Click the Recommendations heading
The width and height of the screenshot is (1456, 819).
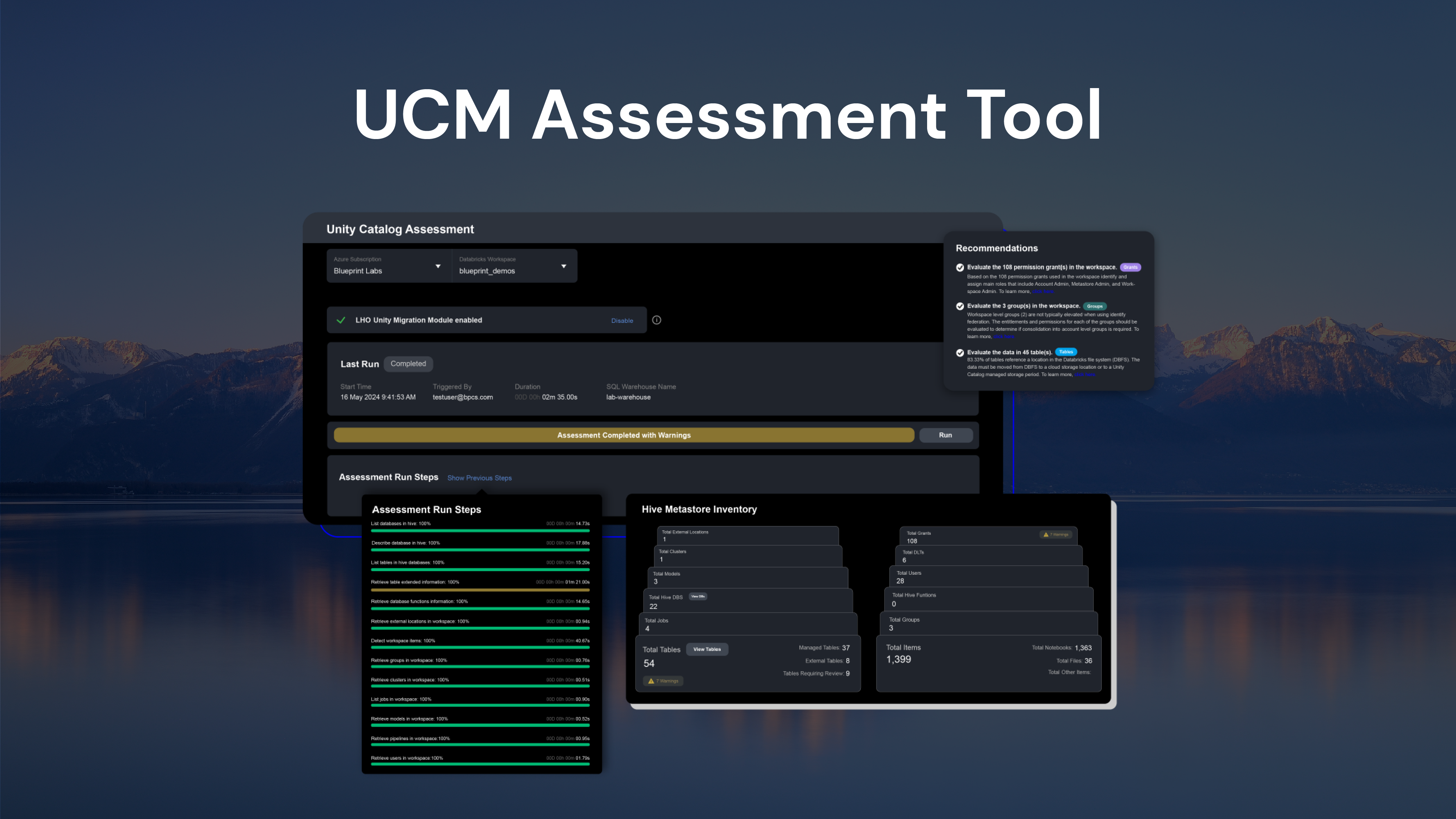(x=997, y=248)
